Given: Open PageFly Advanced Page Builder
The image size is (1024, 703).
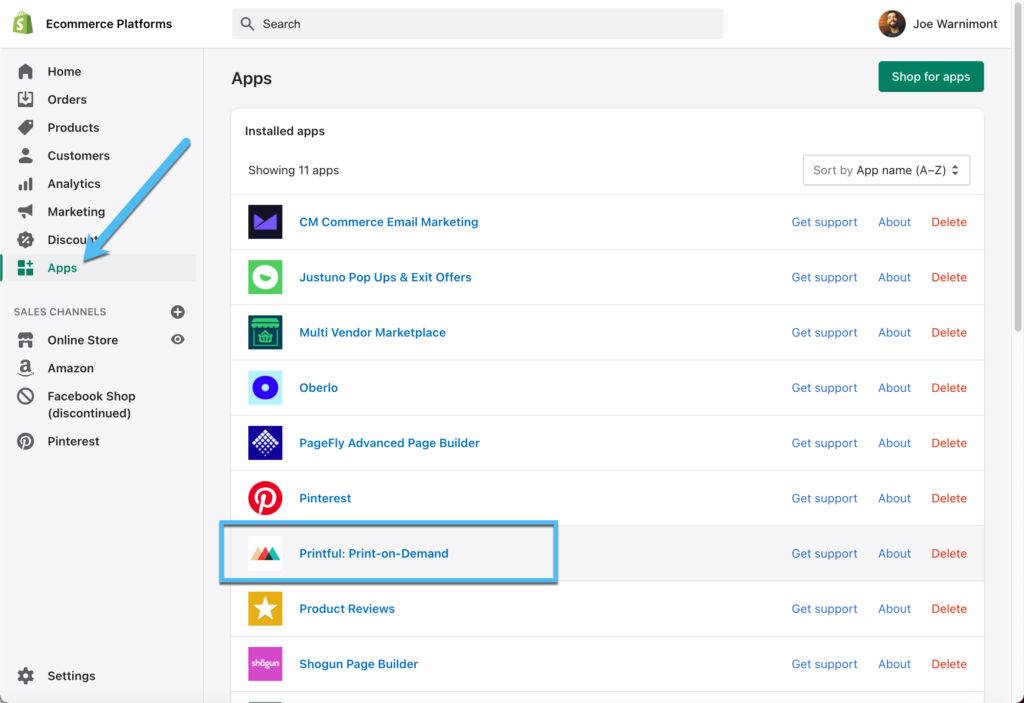Looking at the screenshot, I should (x=389, y=443).
